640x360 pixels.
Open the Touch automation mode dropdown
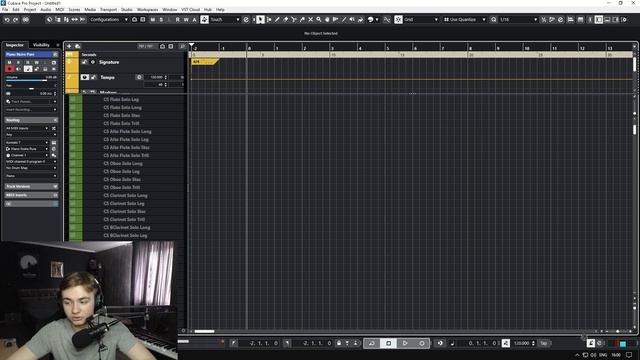point(225,20)
